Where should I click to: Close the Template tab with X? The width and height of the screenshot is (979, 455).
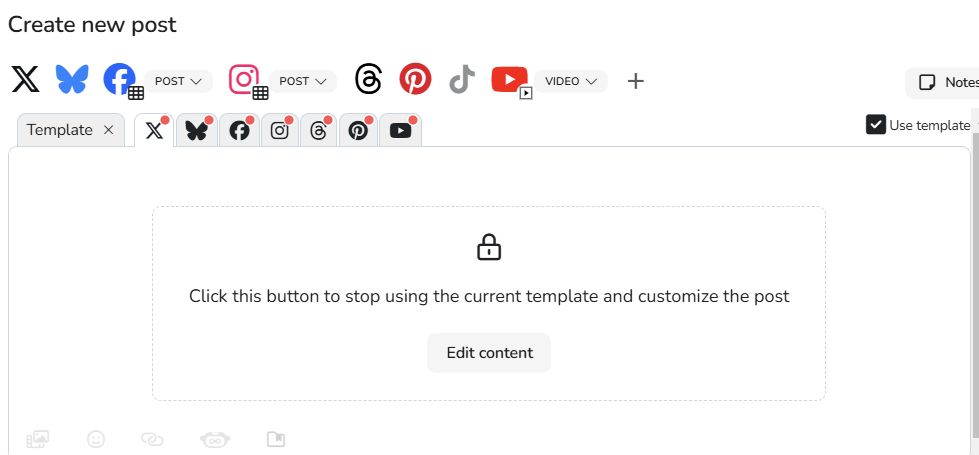pos(108,130)
